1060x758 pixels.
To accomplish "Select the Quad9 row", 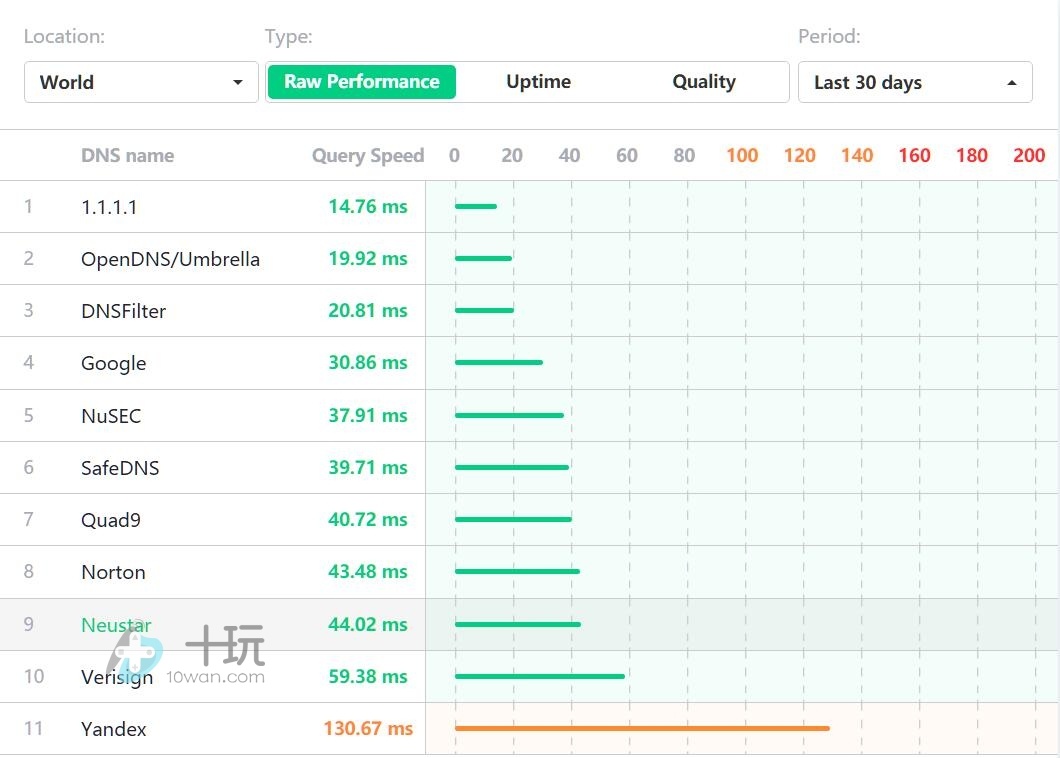I will [111, 520].
